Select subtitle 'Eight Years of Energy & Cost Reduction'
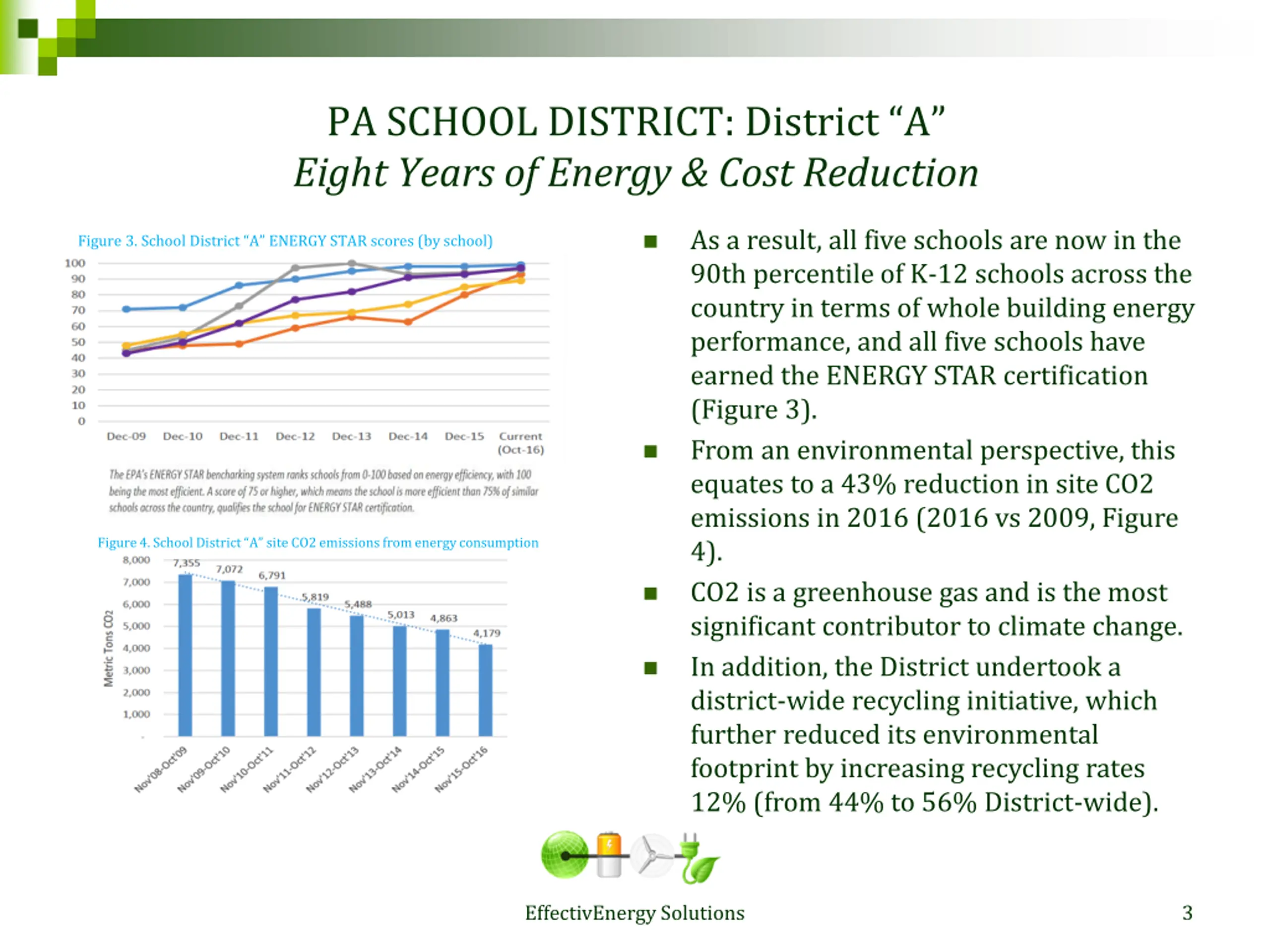Screen dimensions: 1270x952 (635, 173)
